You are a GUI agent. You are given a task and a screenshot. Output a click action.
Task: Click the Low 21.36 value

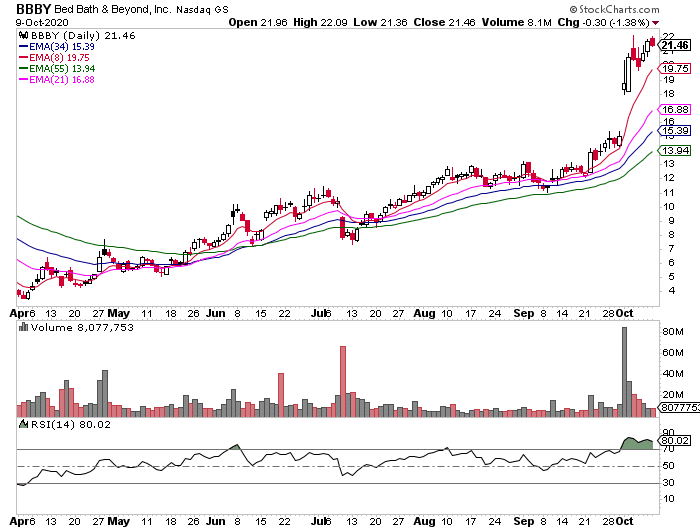click(x=380, y=22)
